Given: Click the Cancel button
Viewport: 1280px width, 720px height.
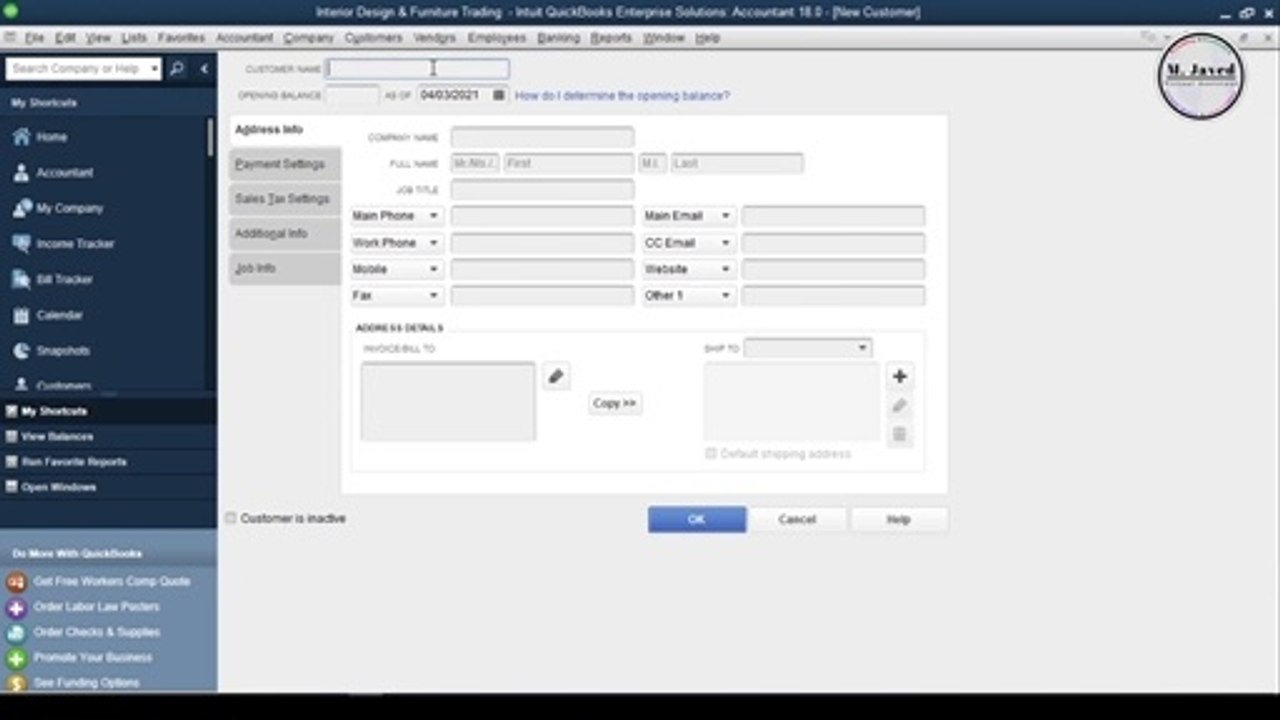Looking at the screenshot, I should click(797, 519).
